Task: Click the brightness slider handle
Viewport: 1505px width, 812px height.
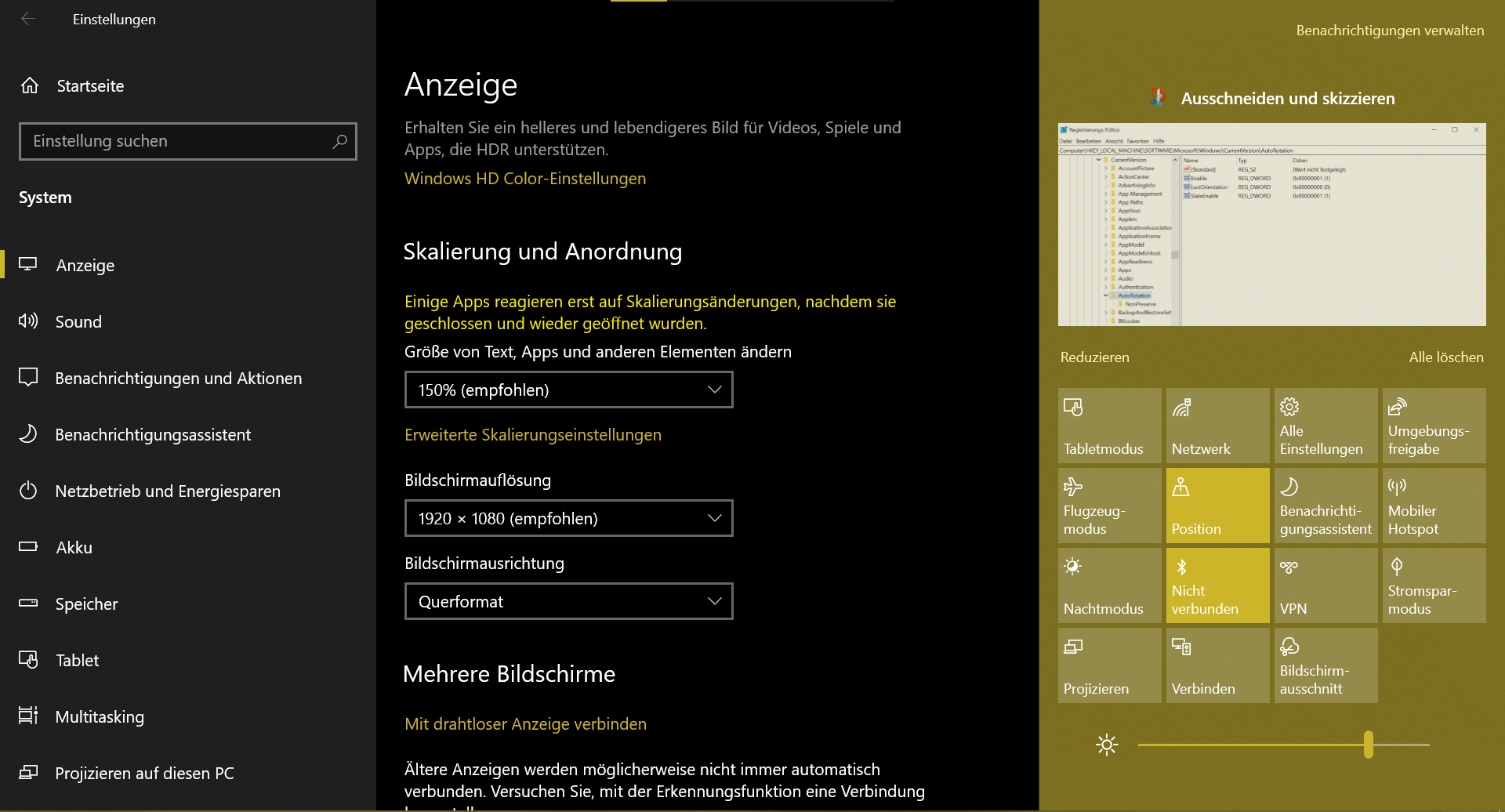Action: click(x=1369, y=745)
